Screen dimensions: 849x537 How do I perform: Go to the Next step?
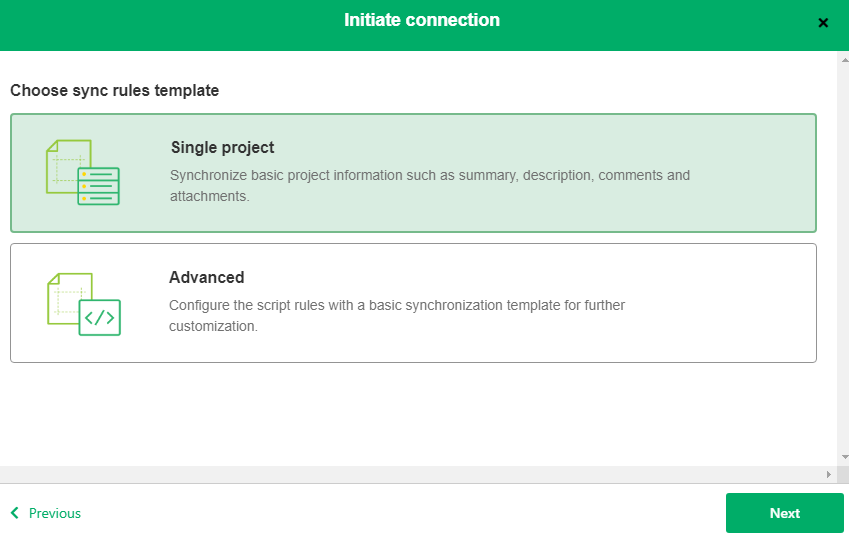pyautogui.click(x=784, y=513)
